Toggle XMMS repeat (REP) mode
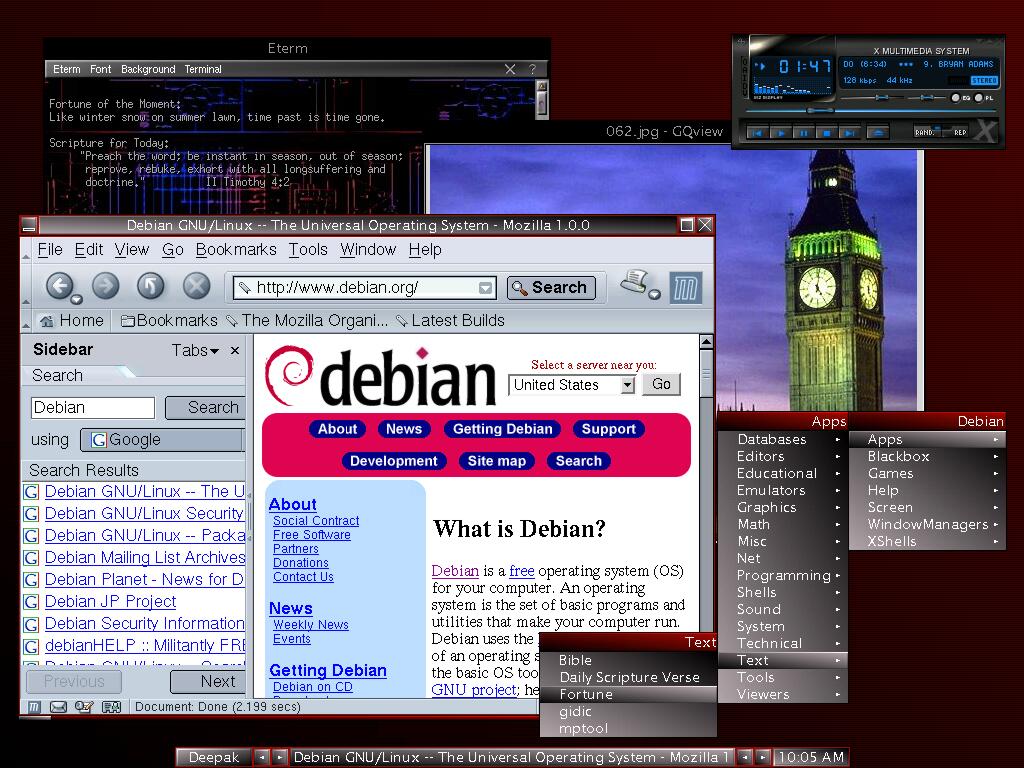 click(957, 132)
